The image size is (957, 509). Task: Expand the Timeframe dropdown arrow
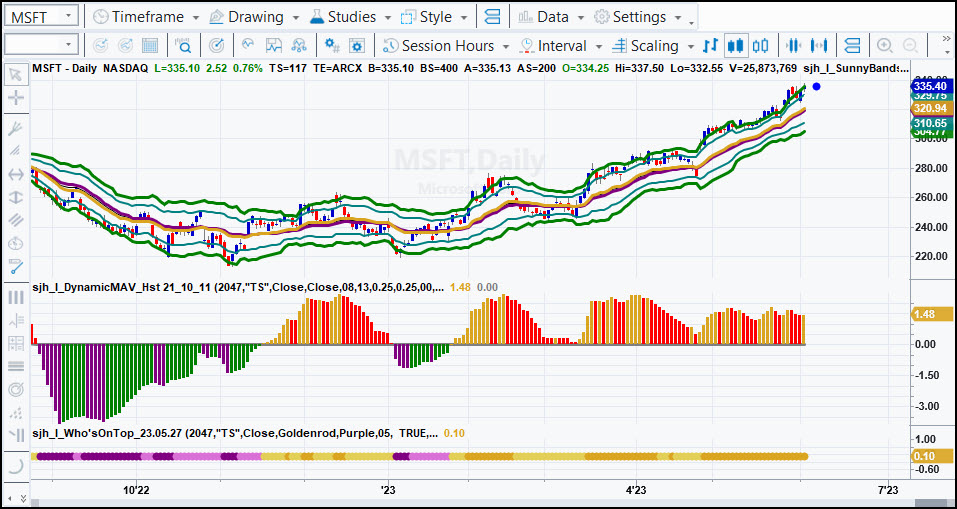[x=195, y=18]
